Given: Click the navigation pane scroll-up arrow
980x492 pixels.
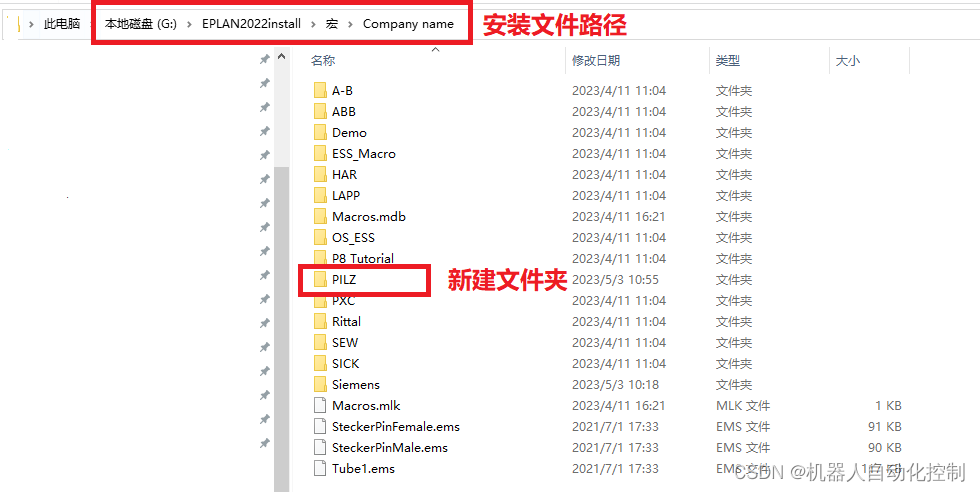Looking at the screenshot, I should pyautogui.click(x=281, y=57).
